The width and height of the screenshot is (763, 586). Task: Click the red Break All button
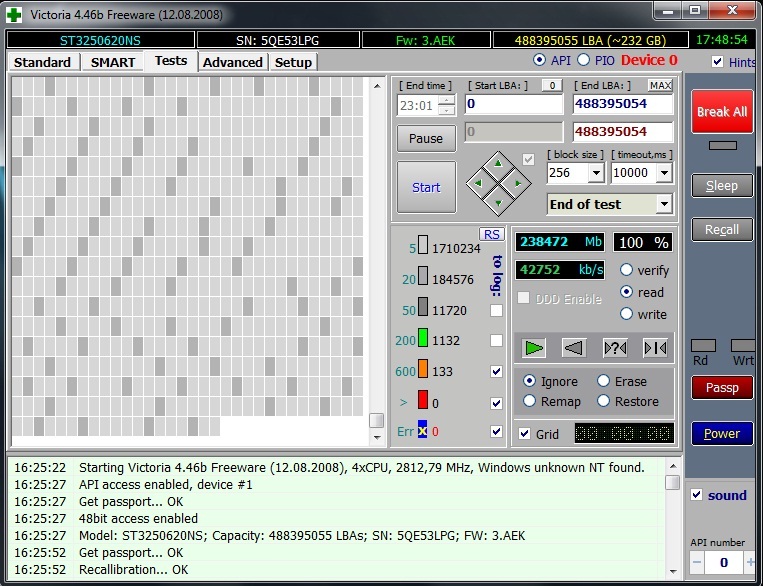click(722, 112)
